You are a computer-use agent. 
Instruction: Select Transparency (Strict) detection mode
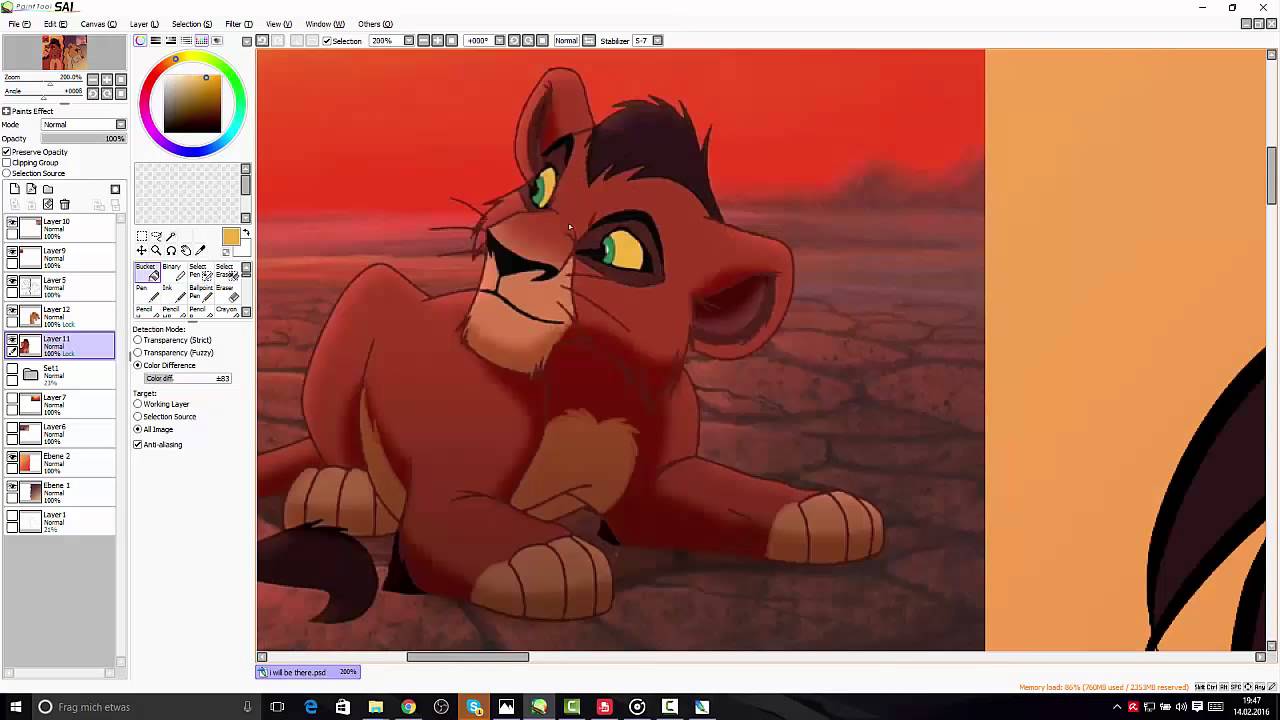tap(138, 340)
